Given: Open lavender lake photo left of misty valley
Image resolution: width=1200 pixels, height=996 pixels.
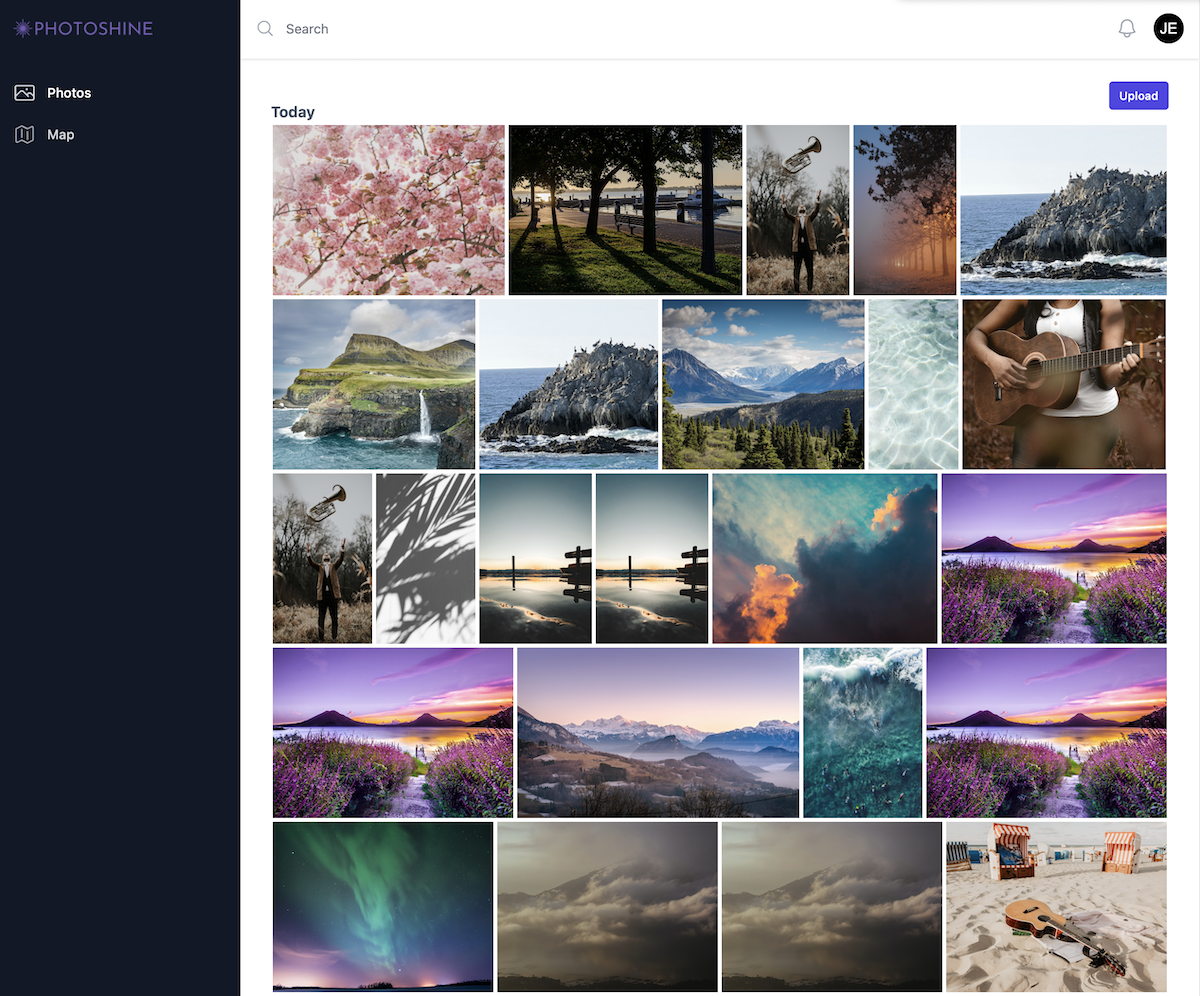Looking at the screenshot, I should tap(393, 733).
